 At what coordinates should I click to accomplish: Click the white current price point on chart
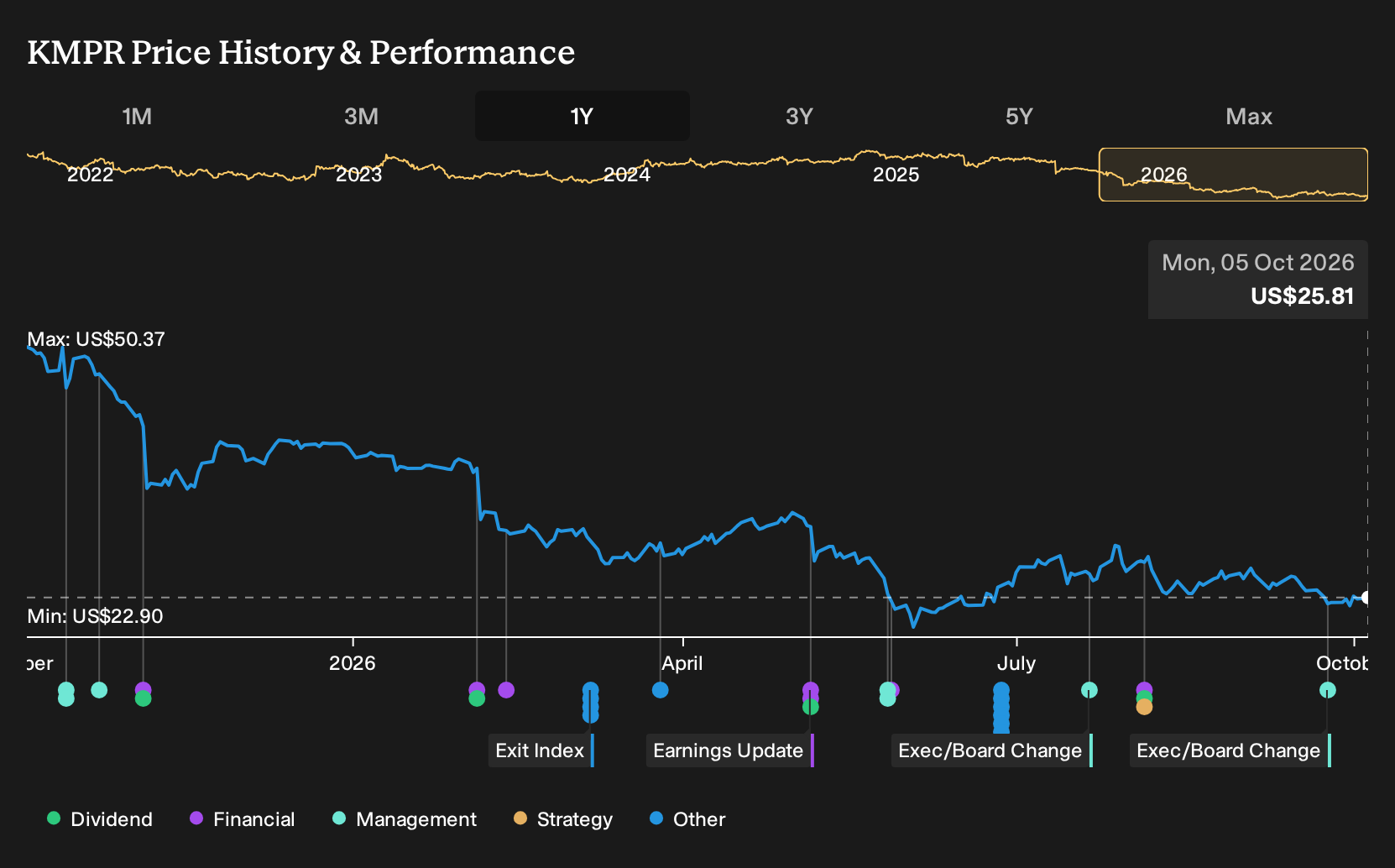click(x=1366, y=598)
